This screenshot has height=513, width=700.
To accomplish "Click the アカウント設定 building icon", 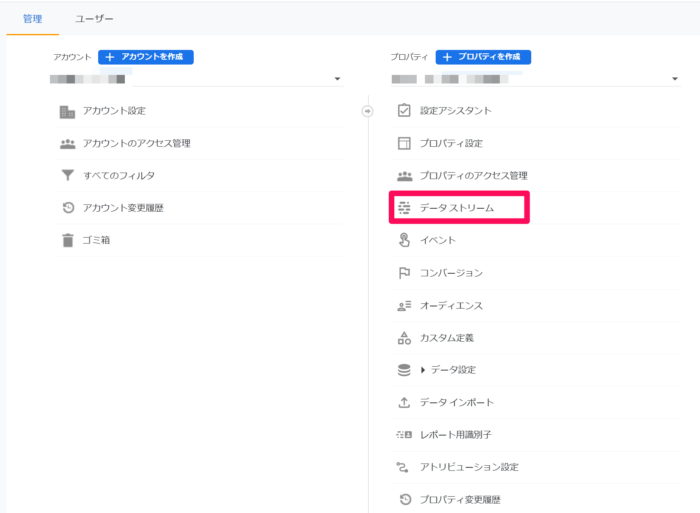I will 67,112.
